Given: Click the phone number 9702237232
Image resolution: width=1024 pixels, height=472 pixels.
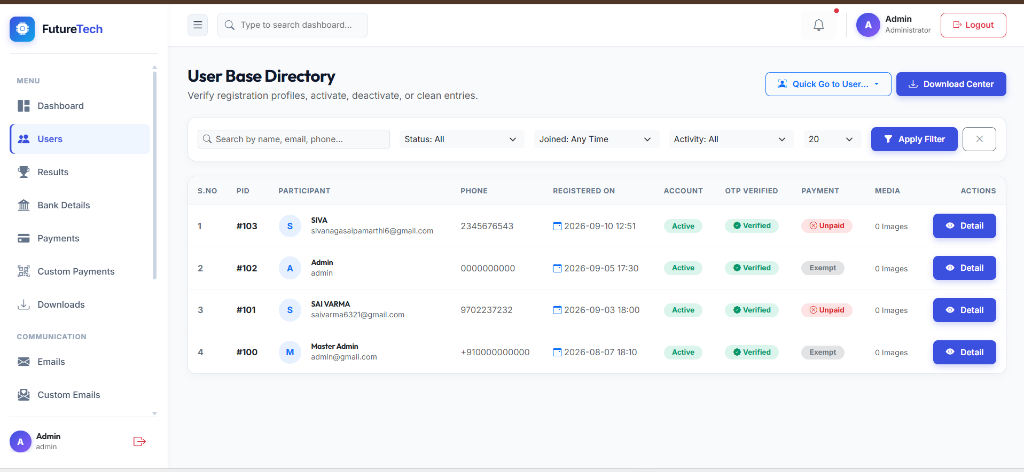Looking at the screenshot, I should (487, 309).
